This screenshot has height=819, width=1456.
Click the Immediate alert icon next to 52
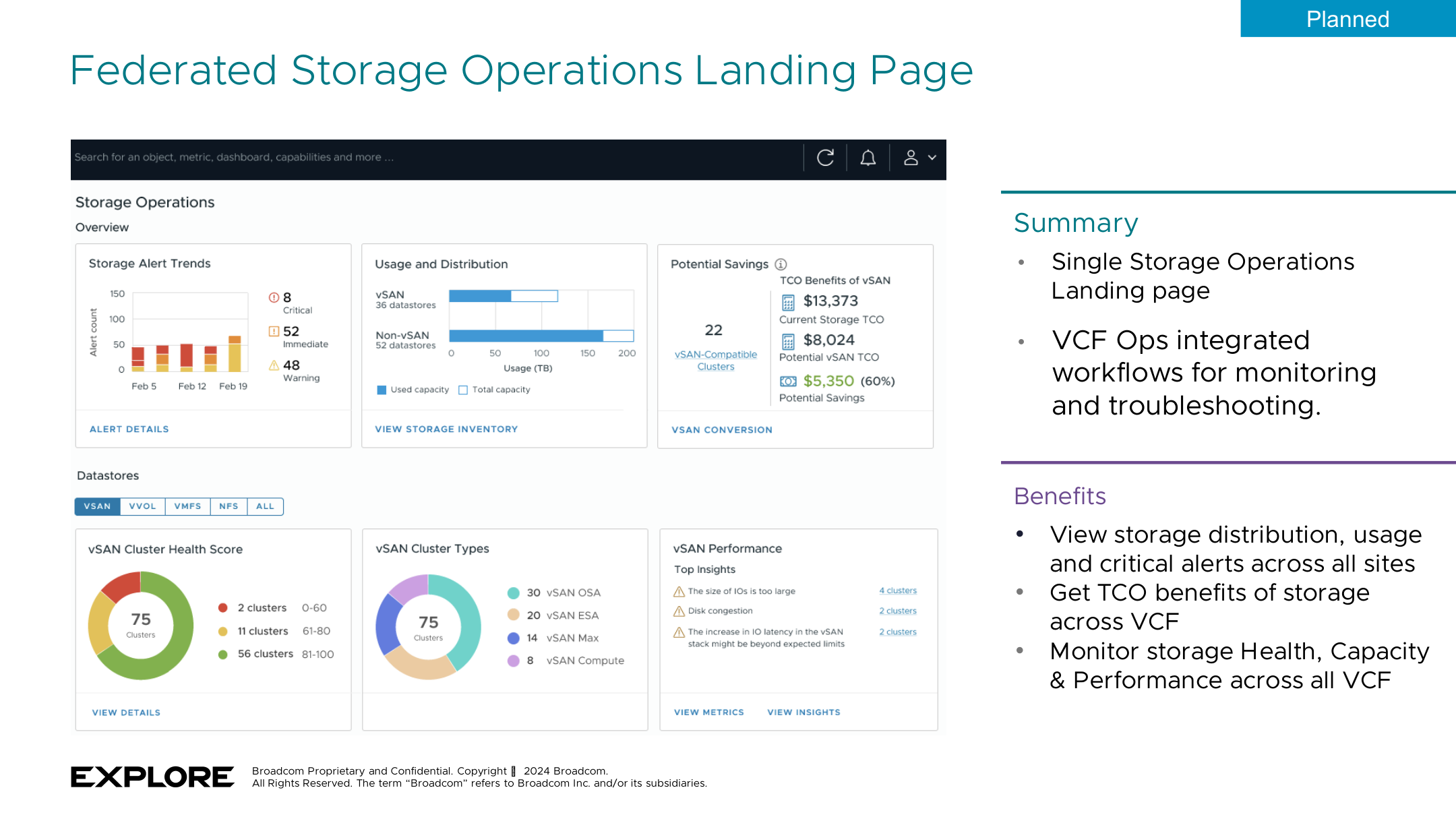(x=274, y=331)
